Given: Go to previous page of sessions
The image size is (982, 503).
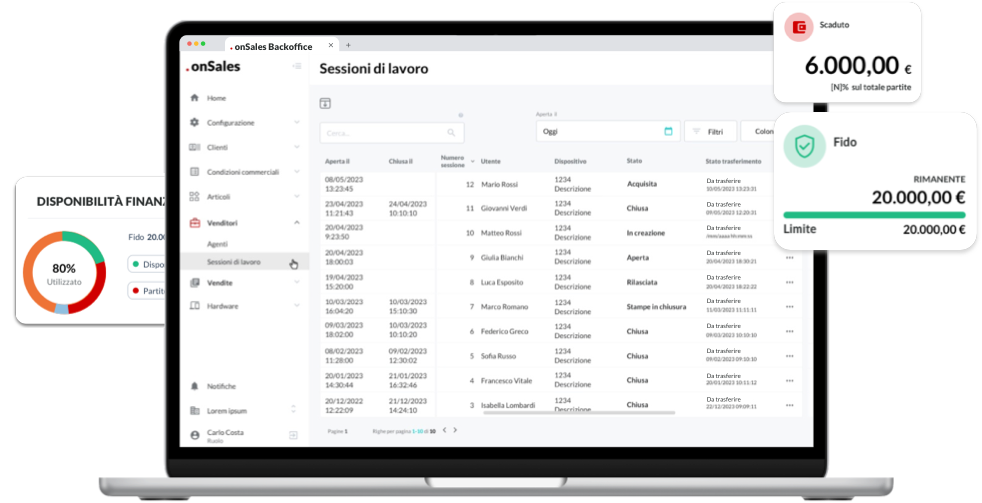Looking at the screenshot, I should (445, 430).
